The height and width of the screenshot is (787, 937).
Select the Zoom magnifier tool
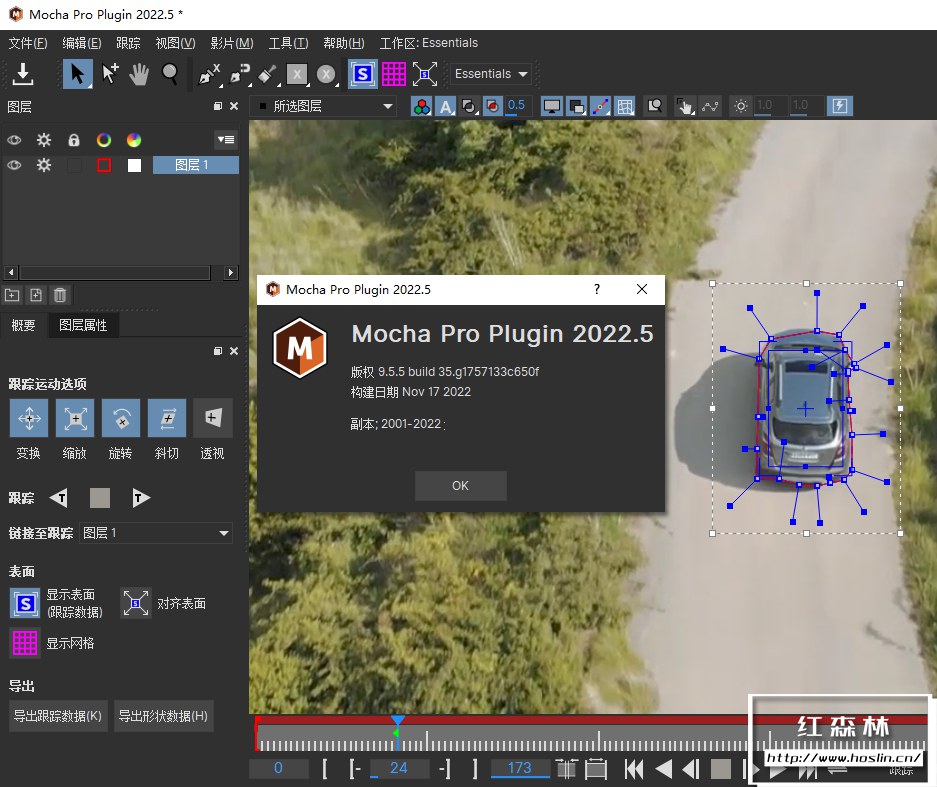pos(170,73)
